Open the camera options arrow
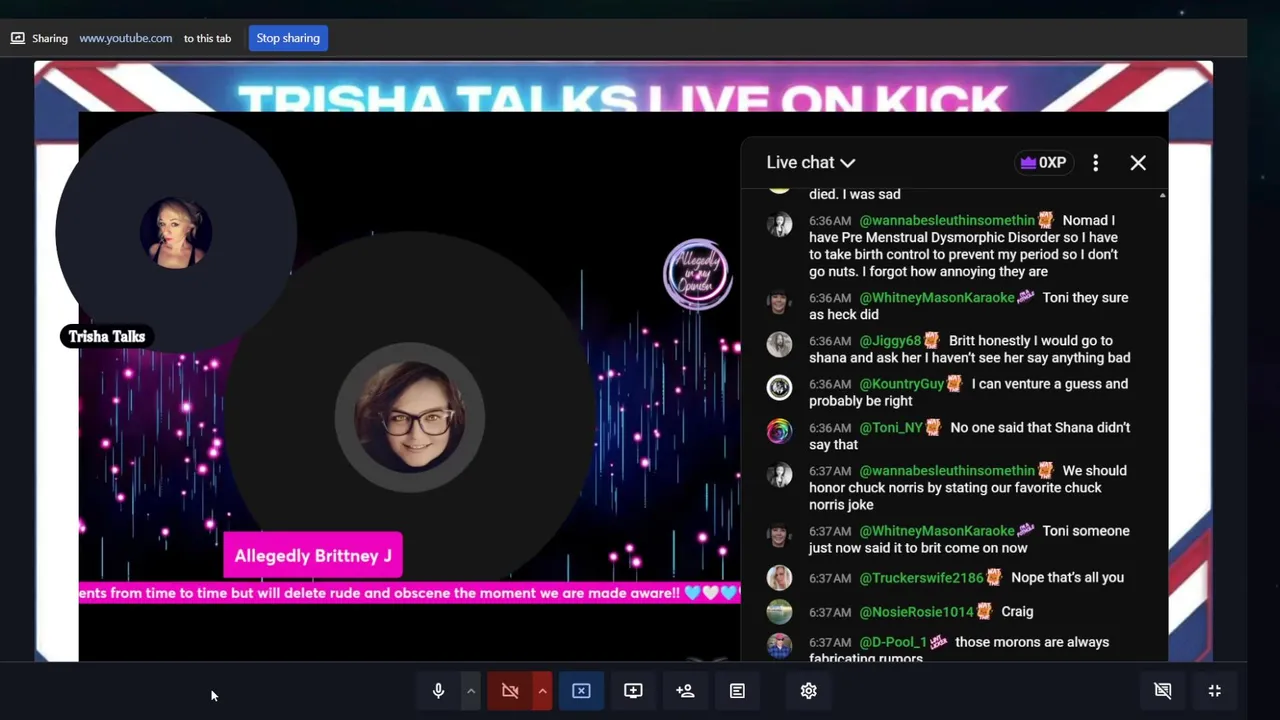Image resolution: width=1280 pixels, height=720 pixels. point(542,691)
